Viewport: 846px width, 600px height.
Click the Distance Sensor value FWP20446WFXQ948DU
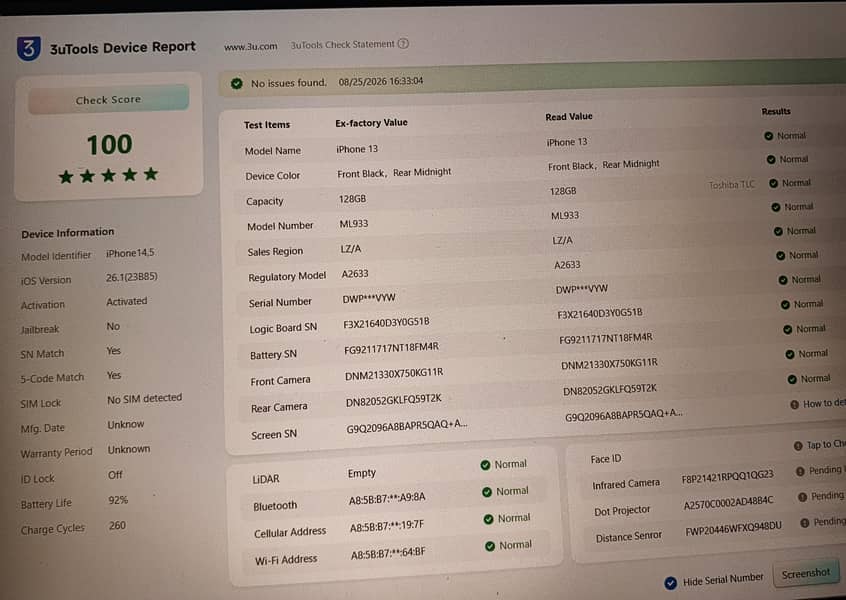click(x=733, y=528)
